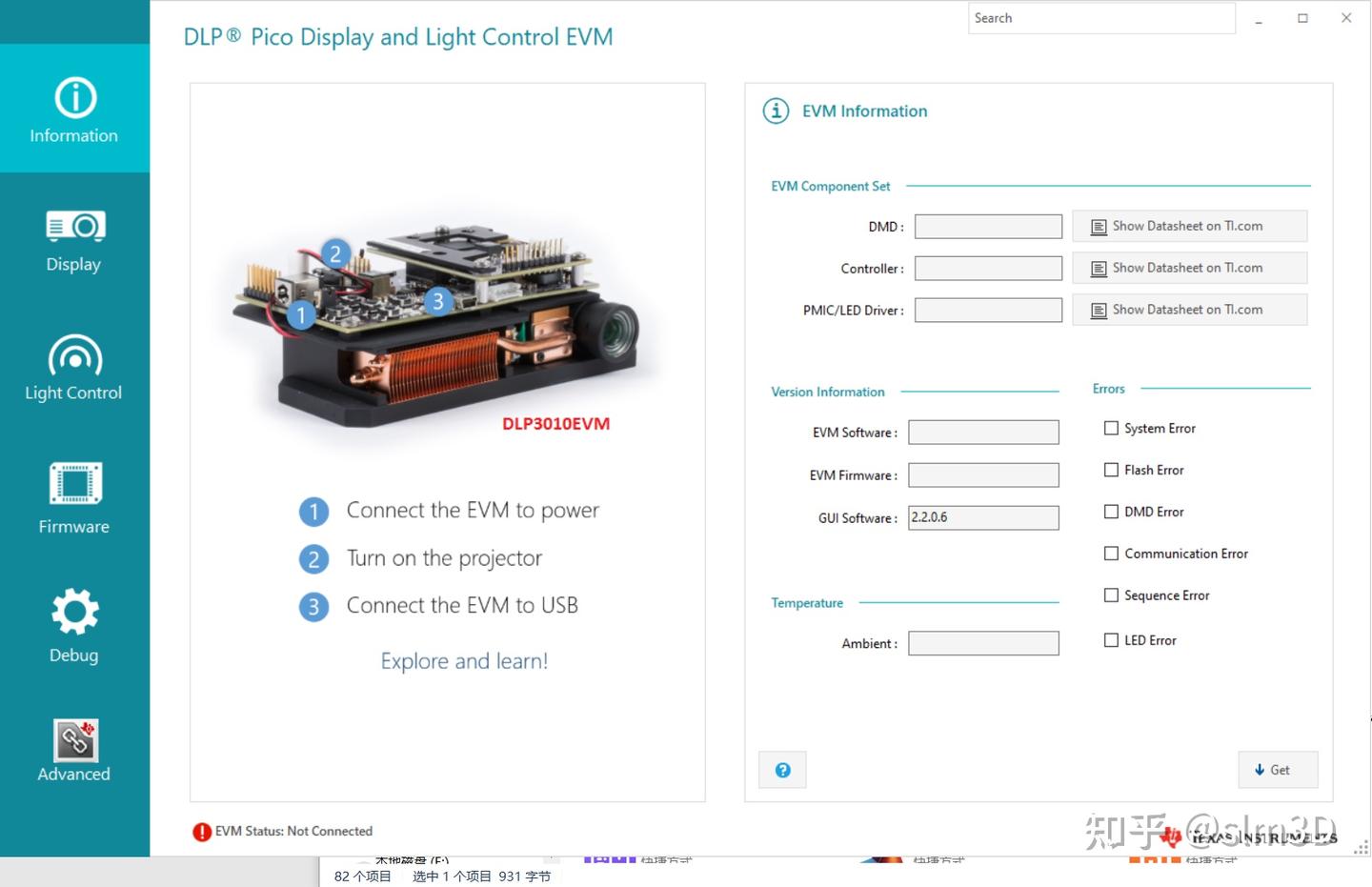The width and height of the screenshot is (1372, 887).
Task: Click the 82 个项目 status text
Action: [363, 877]
